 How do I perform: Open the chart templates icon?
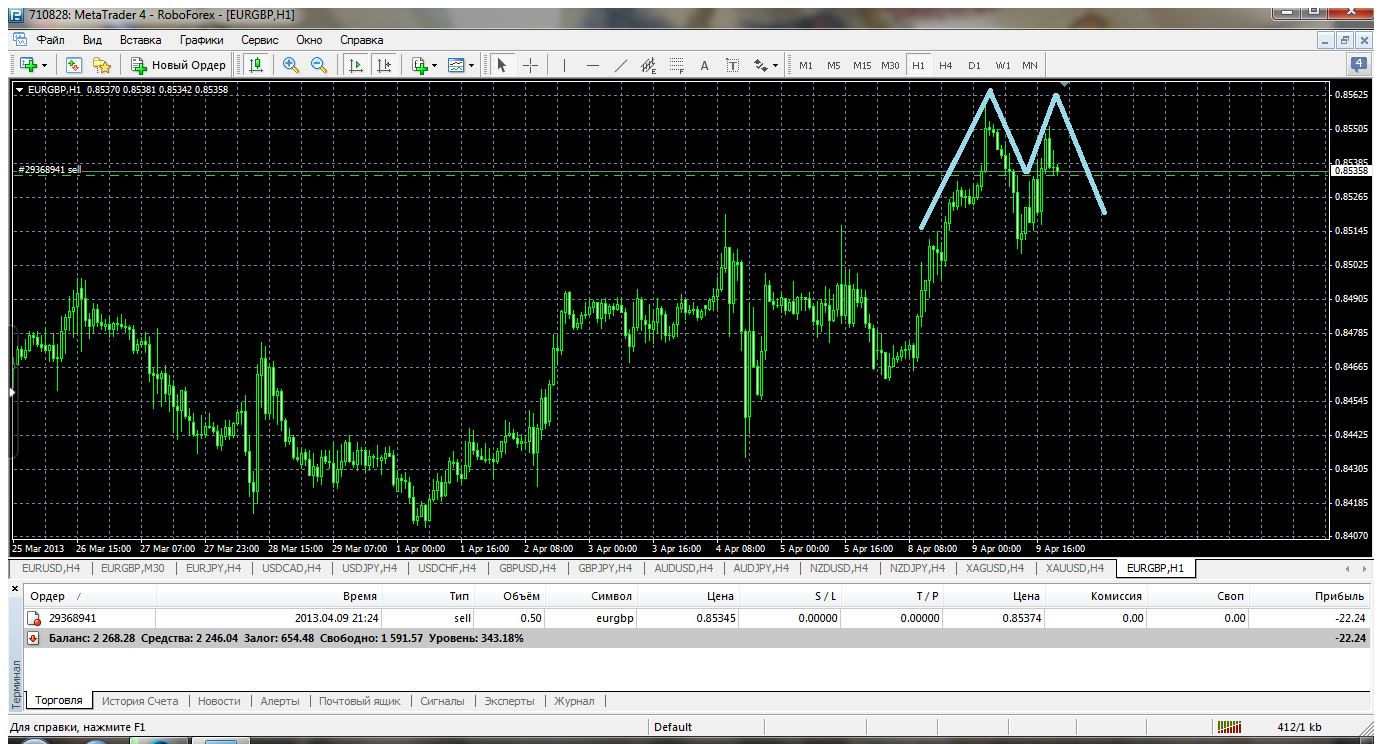coord(457,65)
